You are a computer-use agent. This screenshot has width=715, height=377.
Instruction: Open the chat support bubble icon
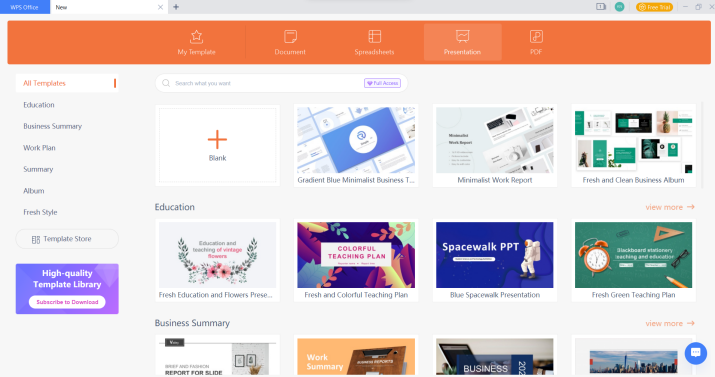(x=695, y=353)
